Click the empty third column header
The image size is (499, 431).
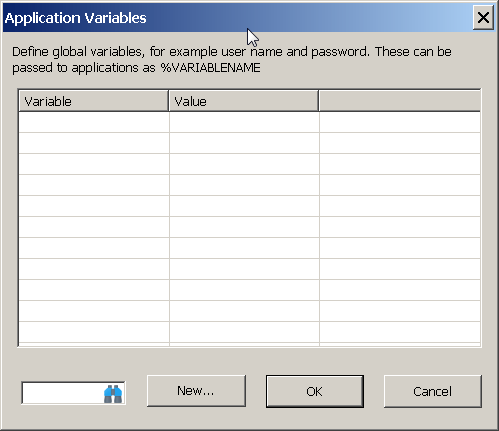400,101
